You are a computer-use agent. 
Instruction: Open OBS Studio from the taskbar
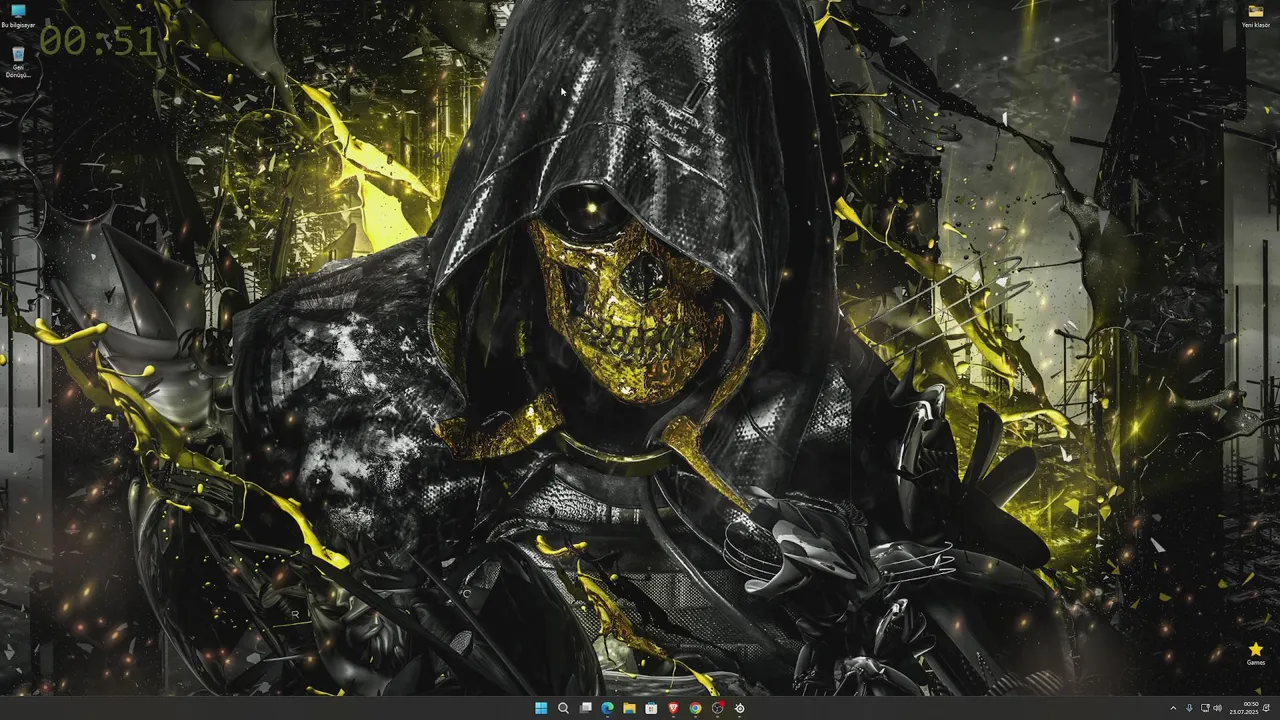coord(717,708)
